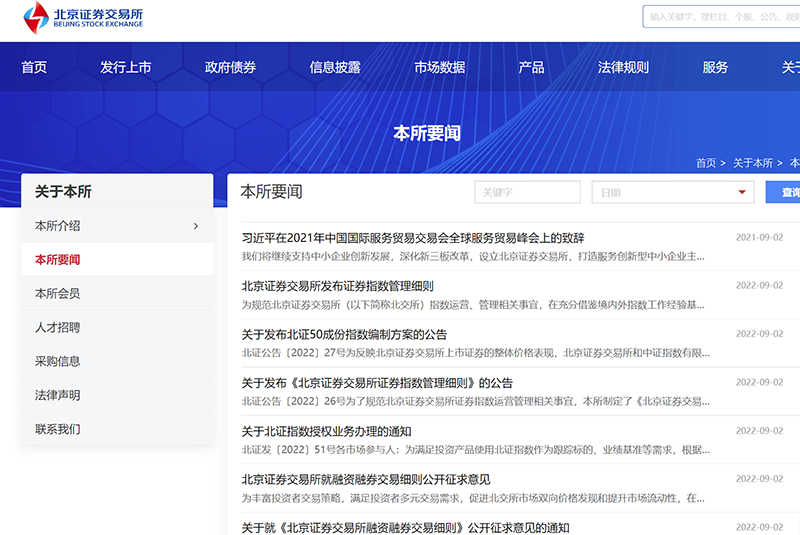Click the Beijing Stock Exchange logo
The height and width of the screenshot is (535, 800).
tap(83, 17)
